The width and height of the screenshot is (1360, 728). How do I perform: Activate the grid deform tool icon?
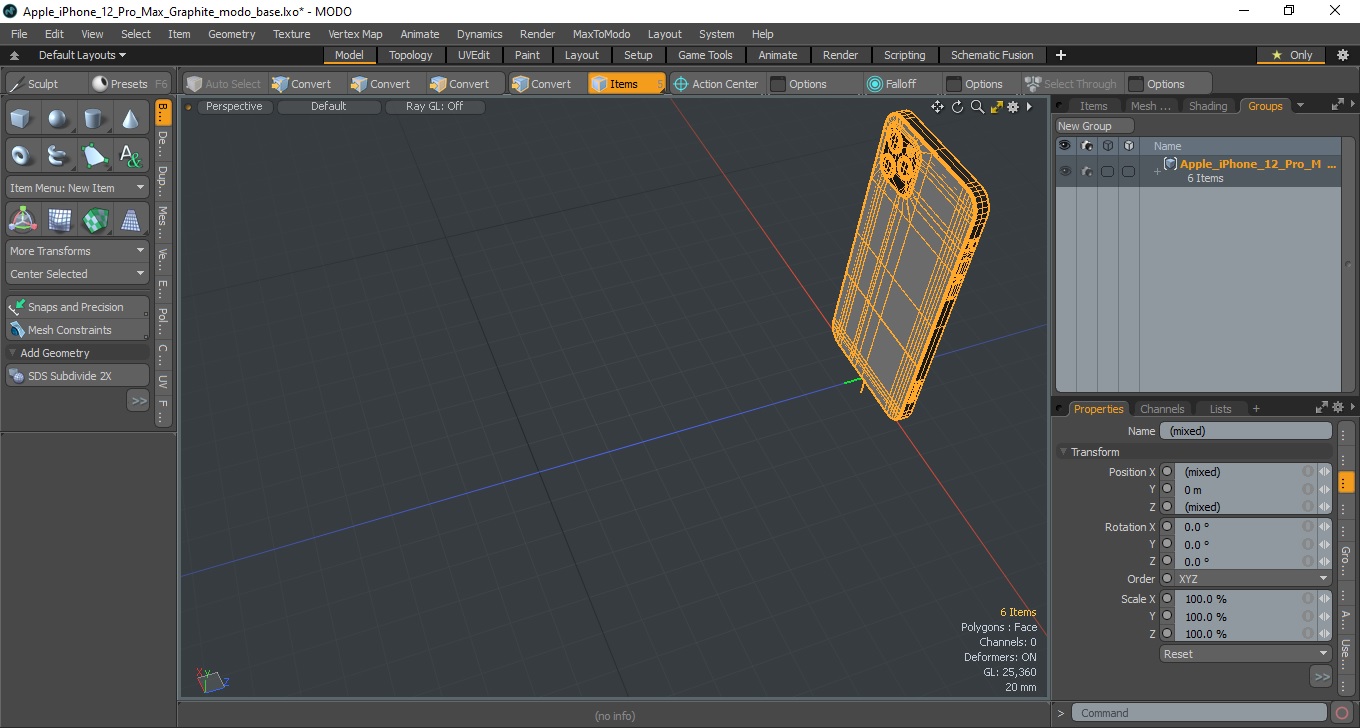(x=58, y=219)
